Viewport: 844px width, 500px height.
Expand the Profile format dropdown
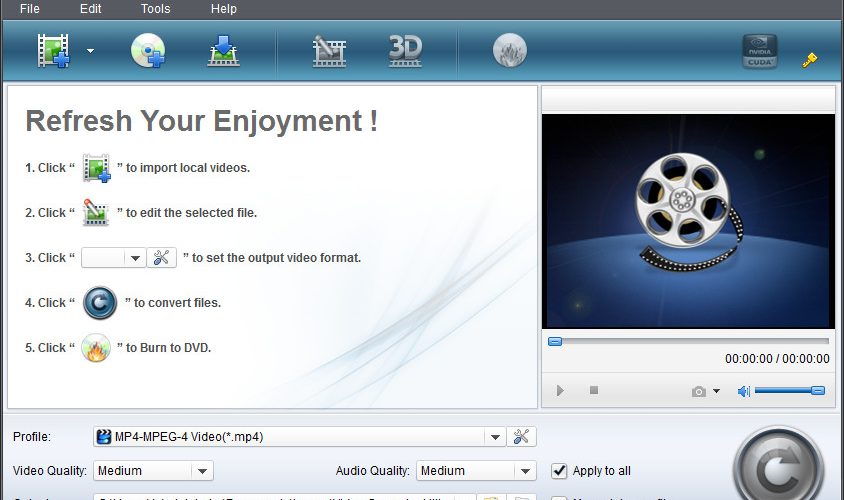pos(495,437)
